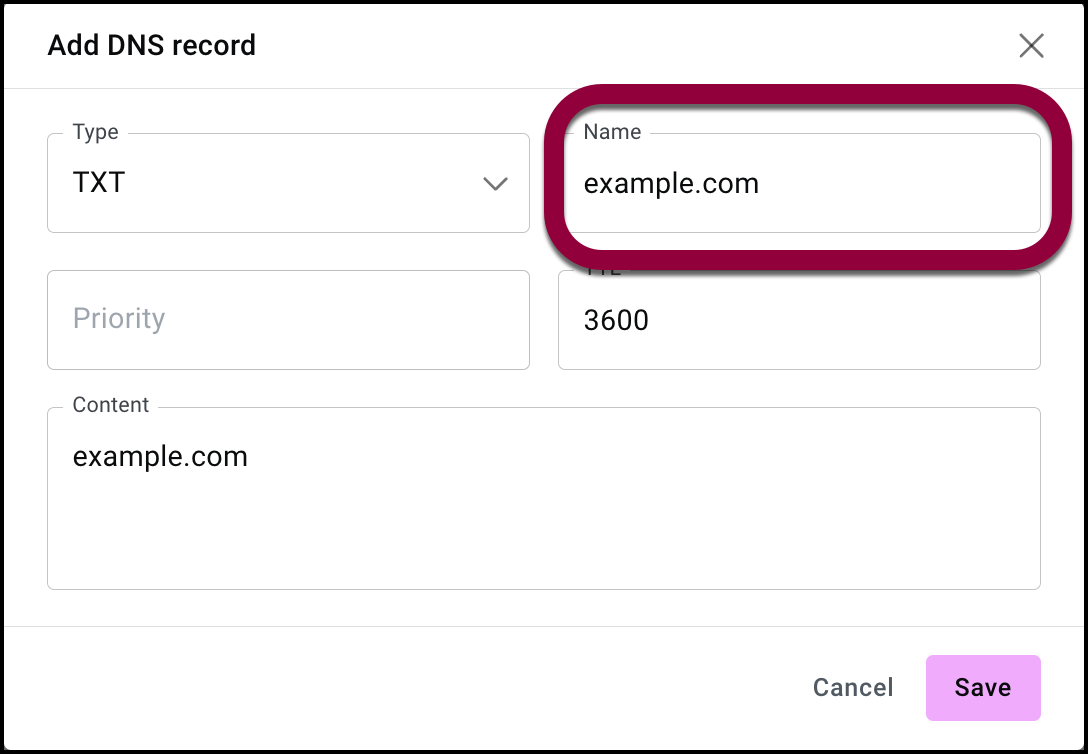Click the Priority placeholder text

[119, 319]
